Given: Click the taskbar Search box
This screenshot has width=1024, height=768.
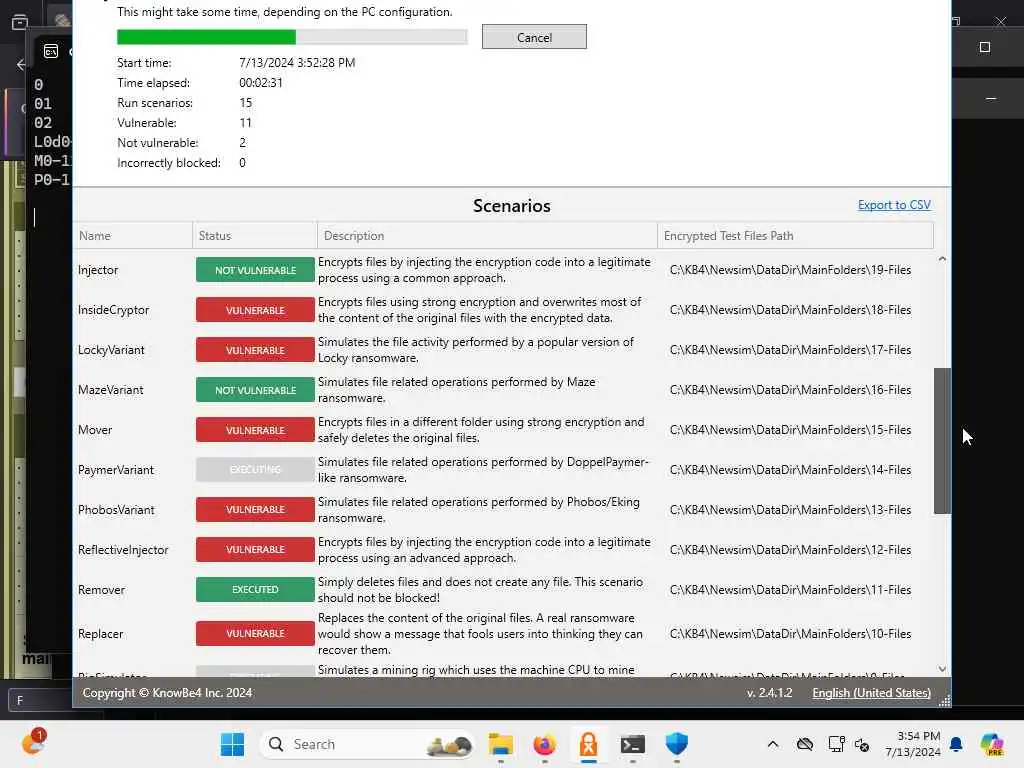Looking at the screenshot, I should point(367,744).
